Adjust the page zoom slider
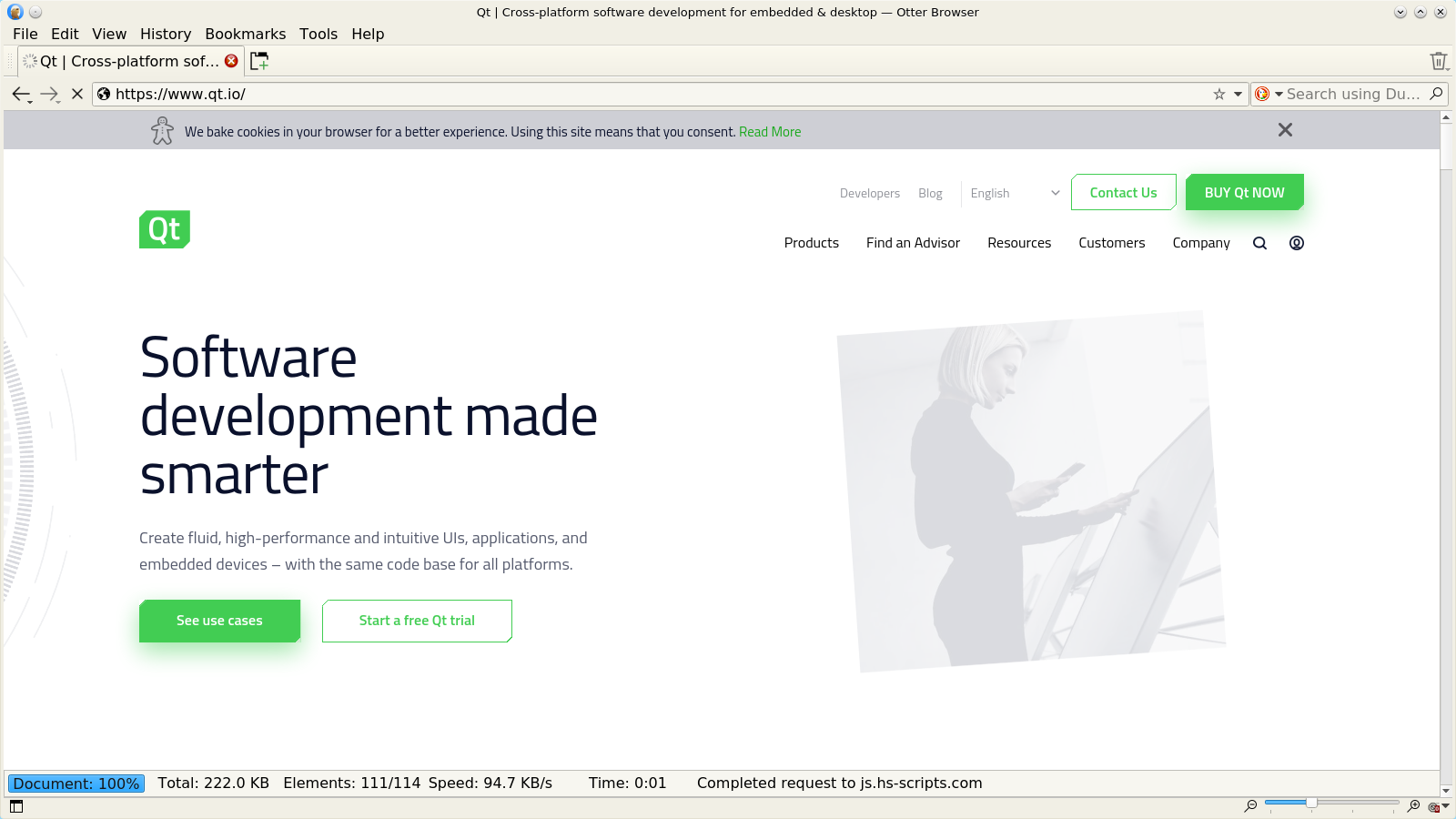This screenshot has width=1456, height=819. (x=1313, y=804)
